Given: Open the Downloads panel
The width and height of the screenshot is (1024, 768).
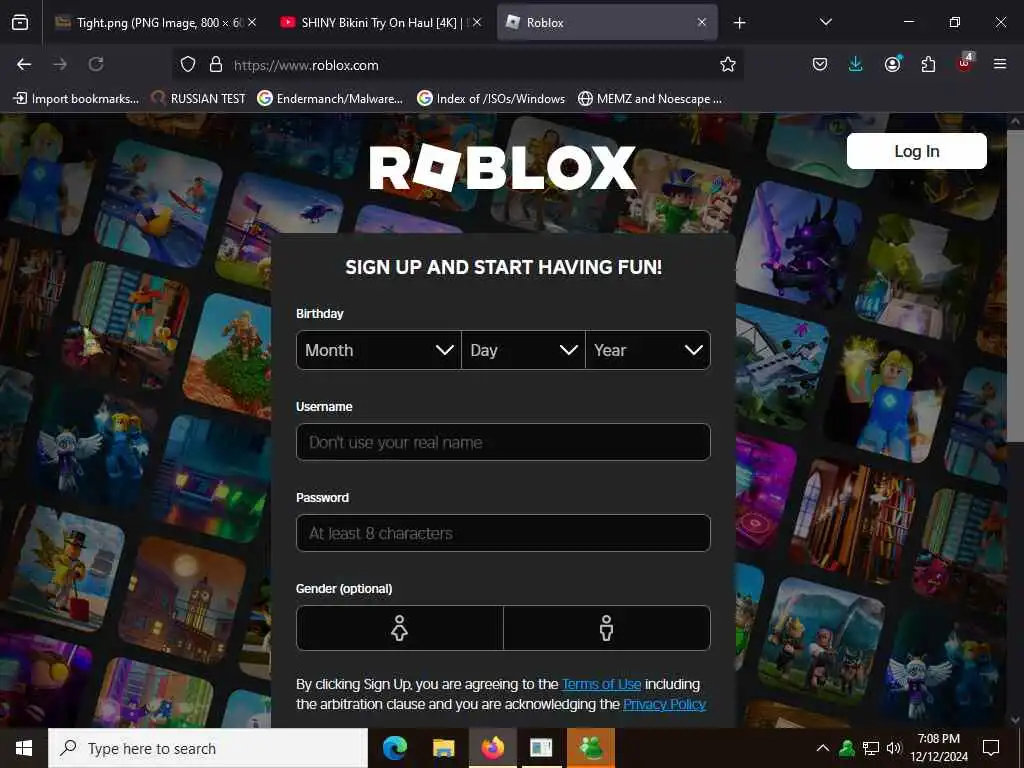Looking at the screenshot, I should pos(856,64).
